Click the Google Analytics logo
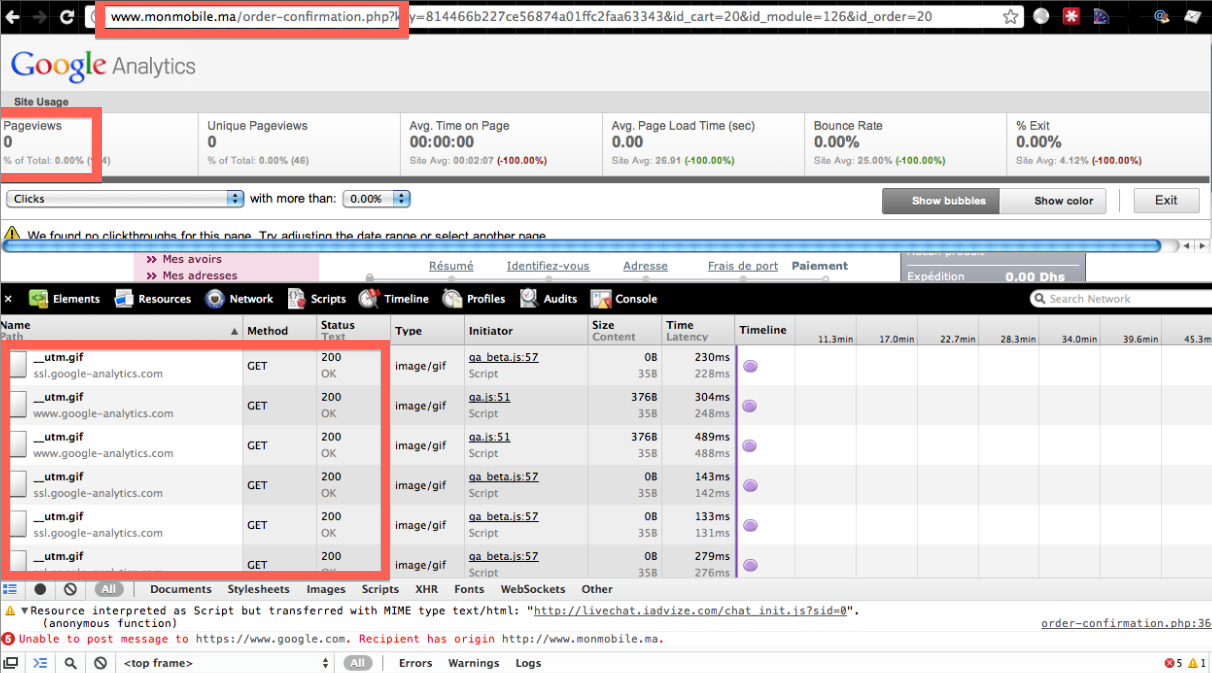 pos(103,66)
